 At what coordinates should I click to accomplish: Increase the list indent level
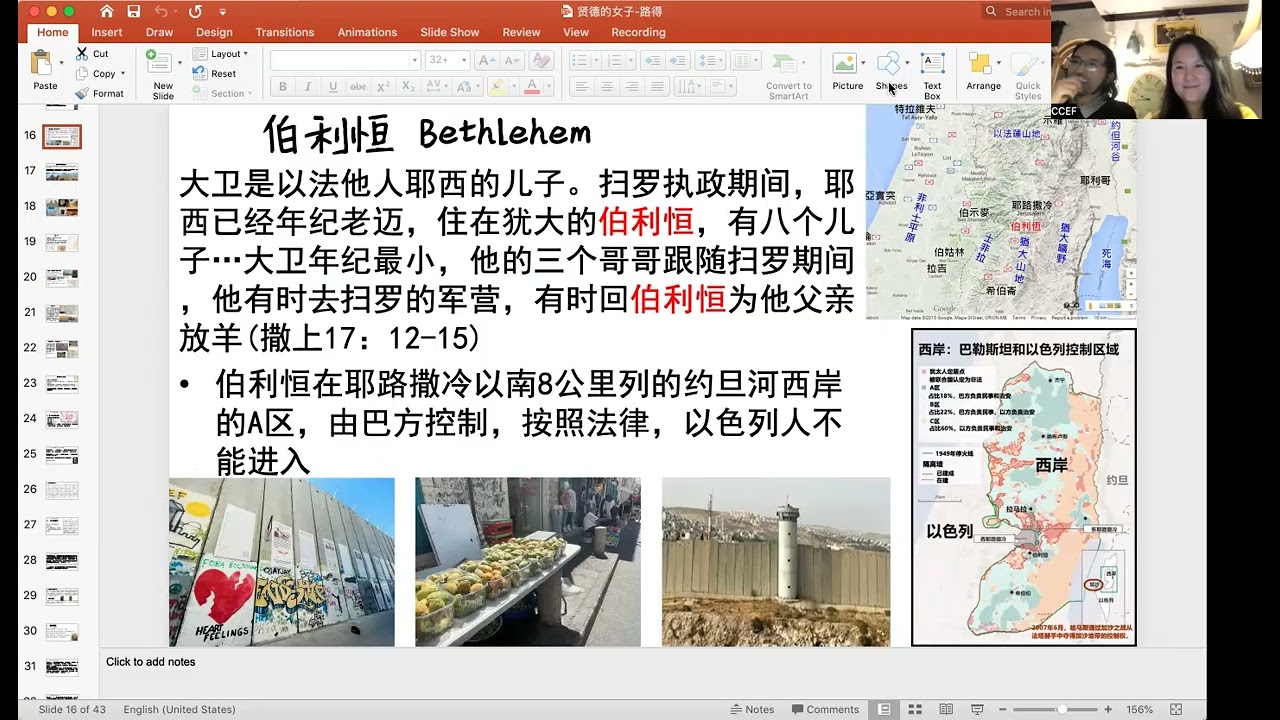click(x=680, y=60)
